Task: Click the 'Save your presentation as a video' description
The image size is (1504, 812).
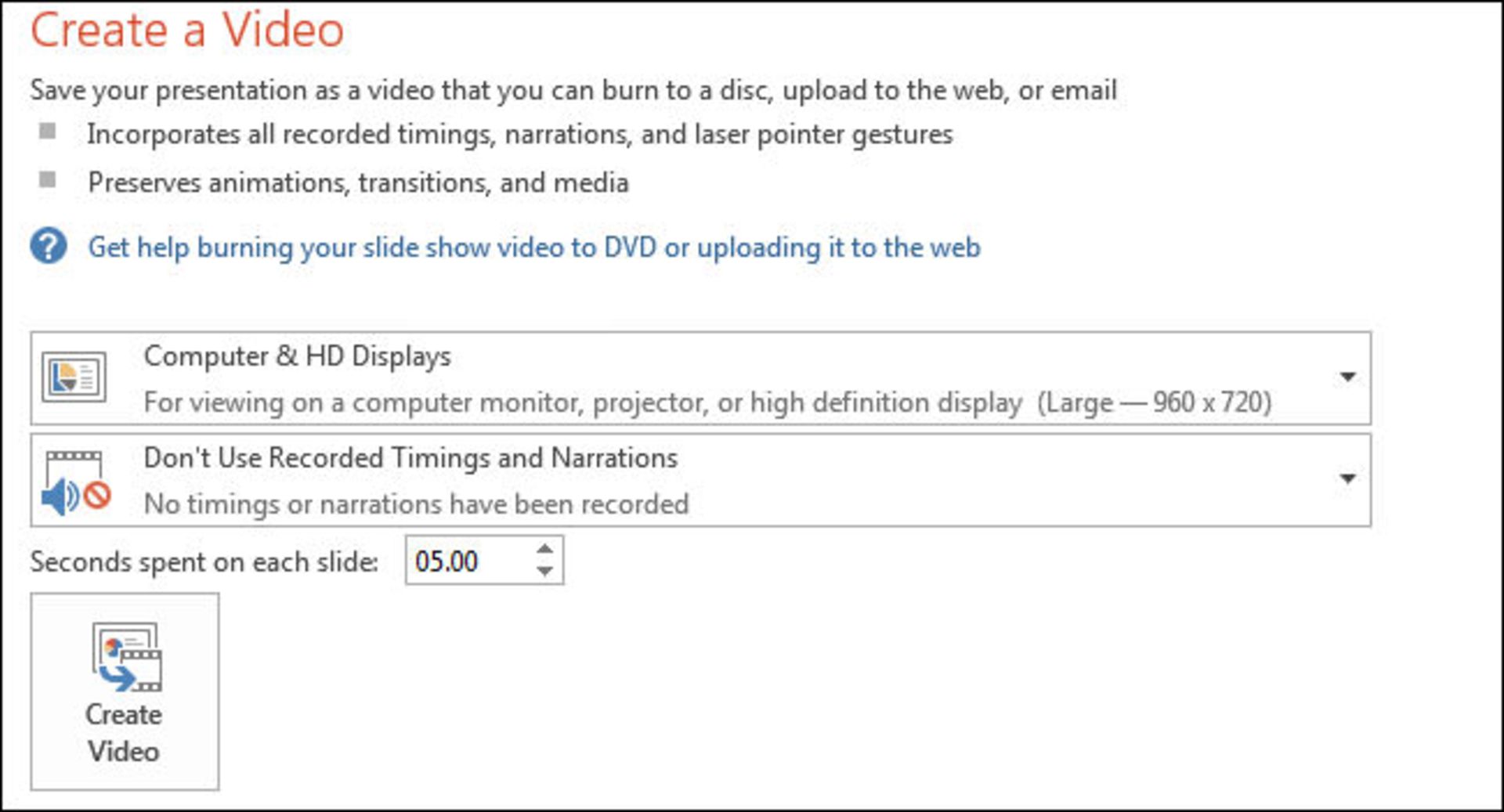Action: (x=573, y=90)
